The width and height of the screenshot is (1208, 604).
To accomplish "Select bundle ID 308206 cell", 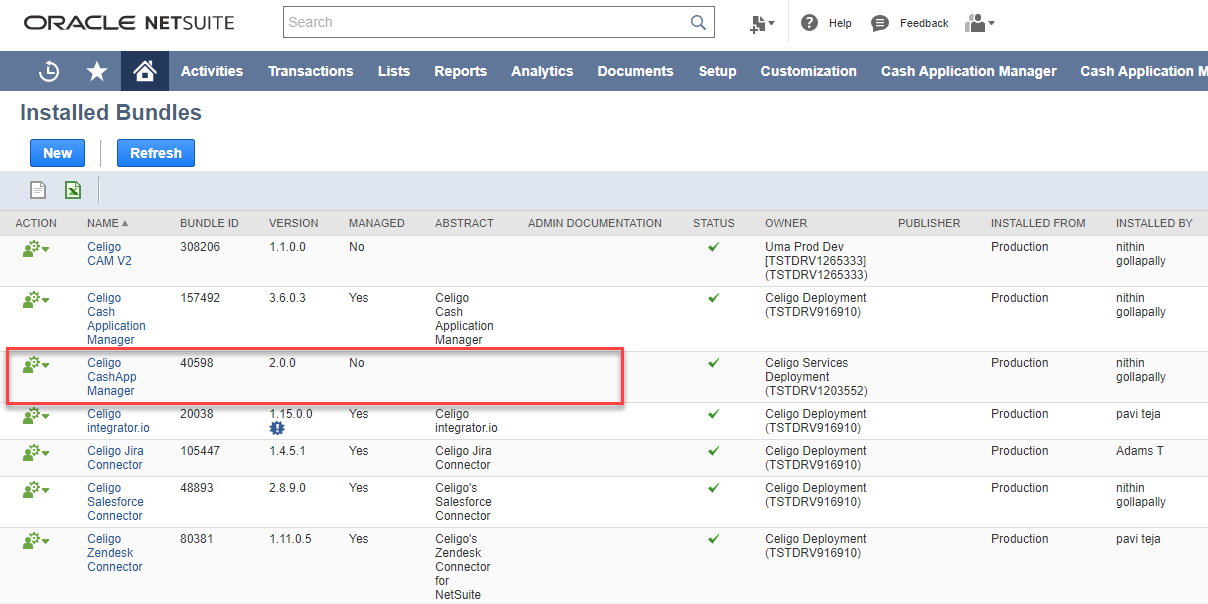I will pos(200,247).
